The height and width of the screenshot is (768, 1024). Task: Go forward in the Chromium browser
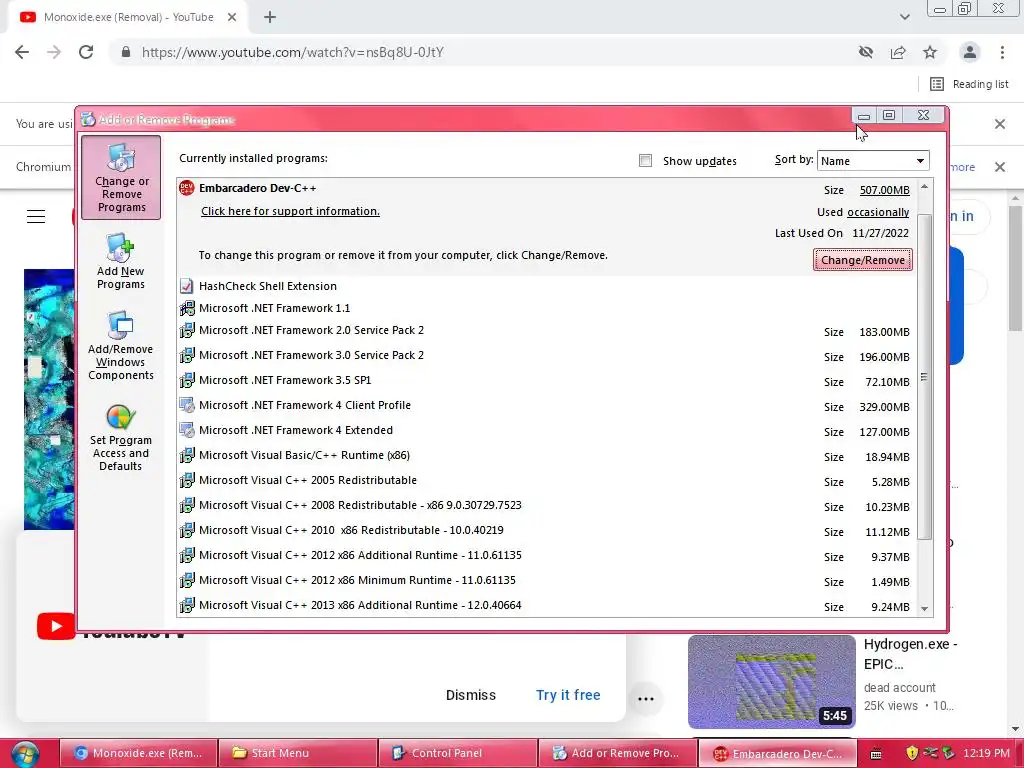pyautogui.click(x=54, y=52)
